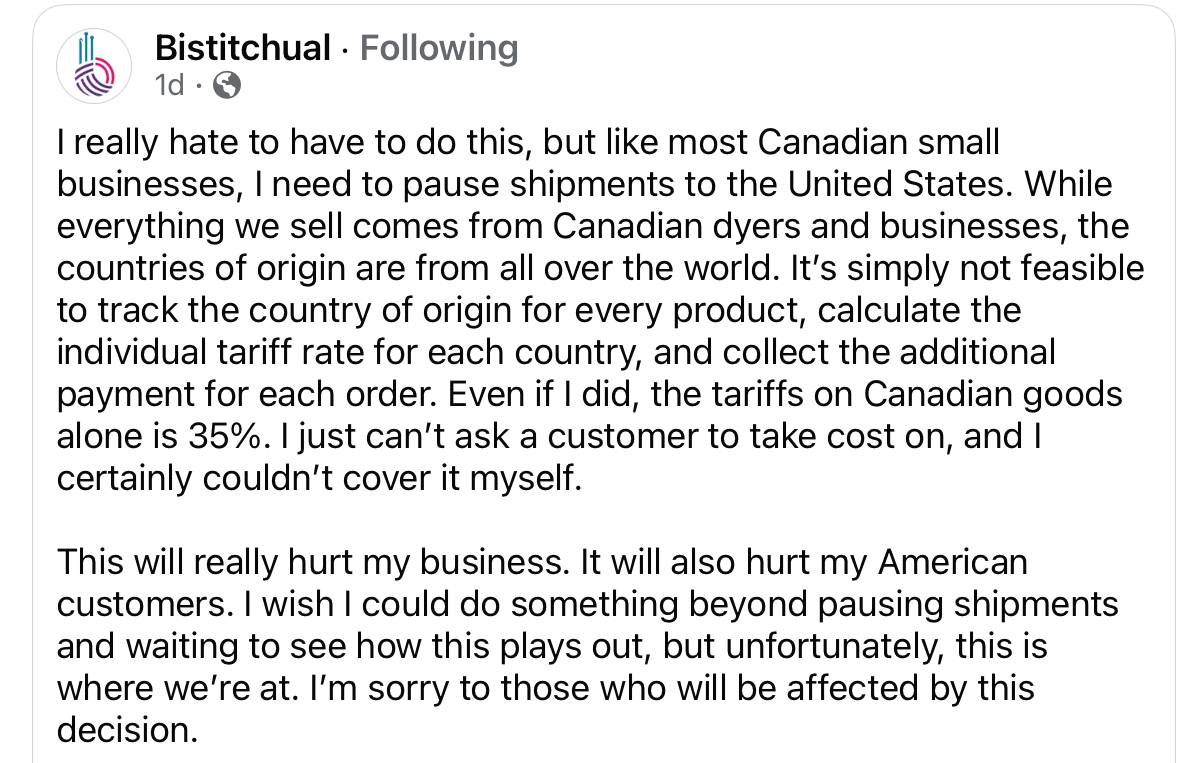Click the final word "decision."

point(126,731)
